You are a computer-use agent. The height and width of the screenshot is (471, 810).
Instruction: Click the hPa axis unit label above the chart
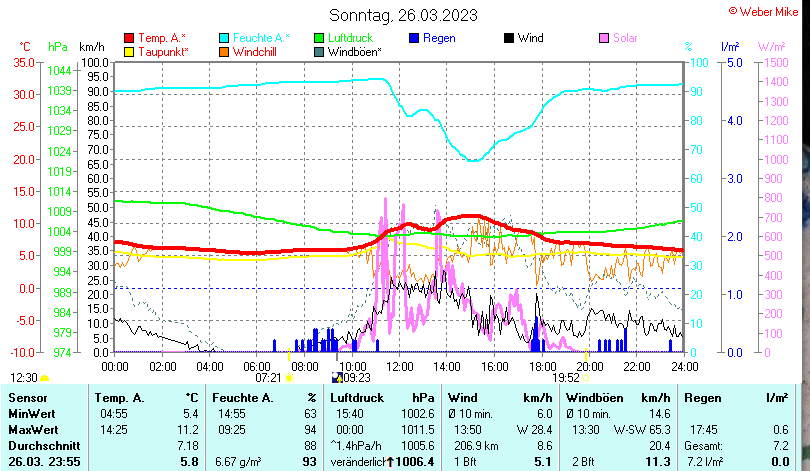pos(58,47)
